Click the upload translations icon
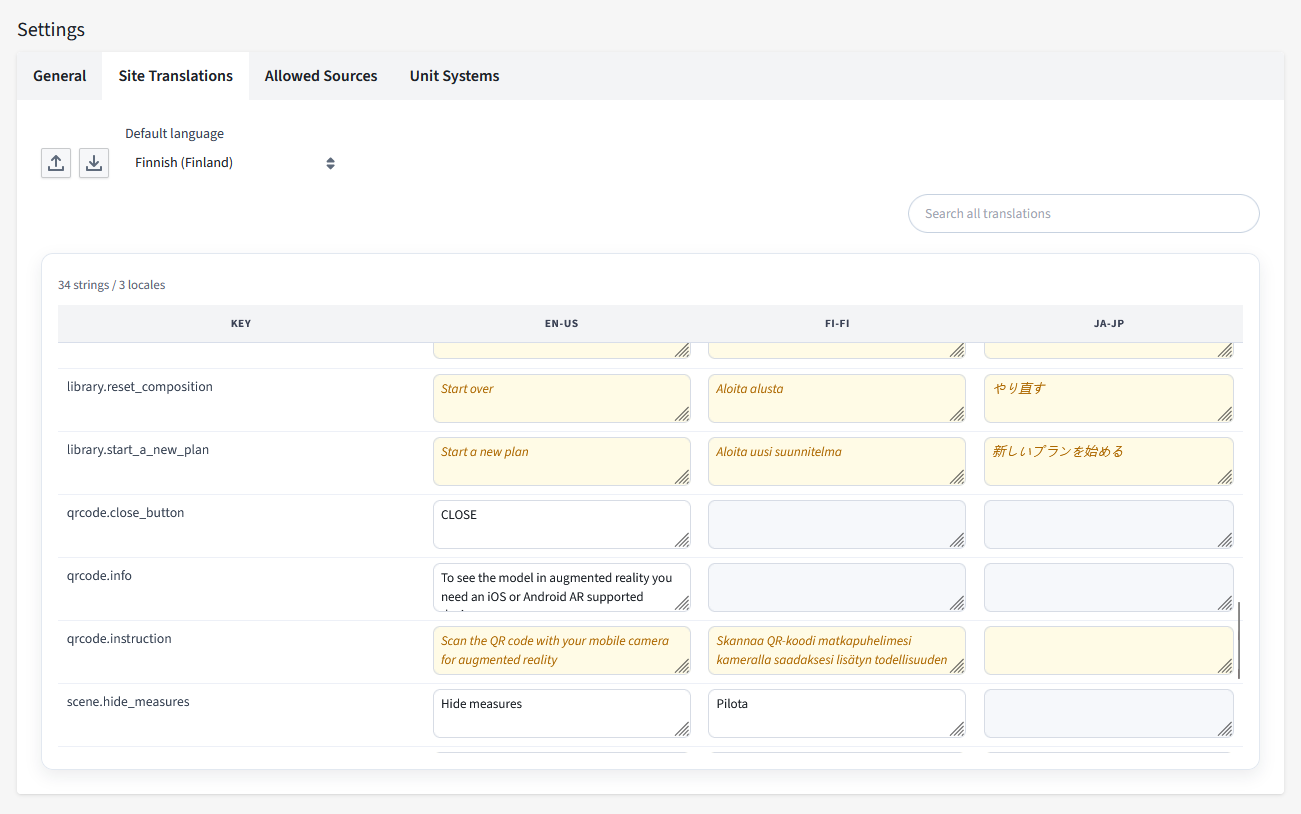The image size is (1301, 814). tap(56, 163)
